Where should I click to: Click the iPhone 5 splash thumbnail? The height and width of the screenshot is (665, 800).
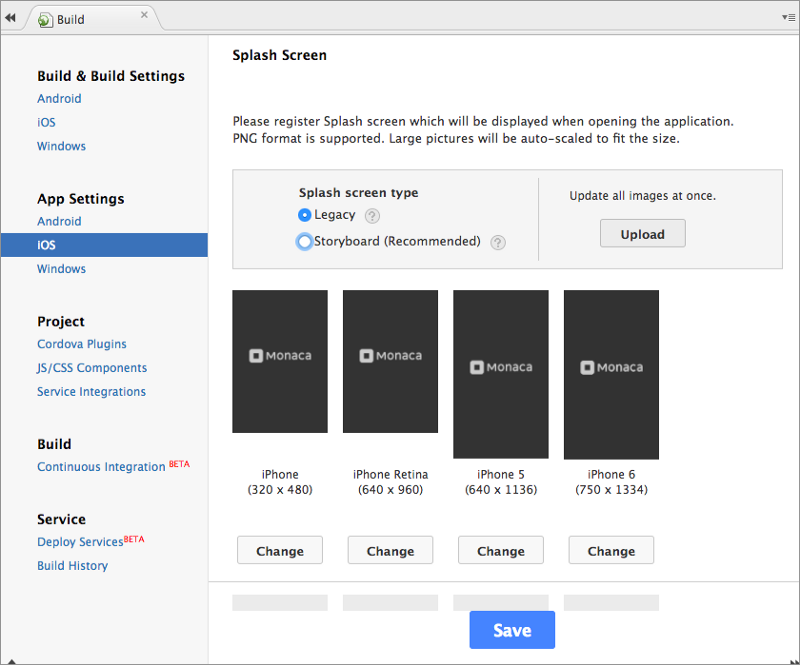(x=501, y=374)
